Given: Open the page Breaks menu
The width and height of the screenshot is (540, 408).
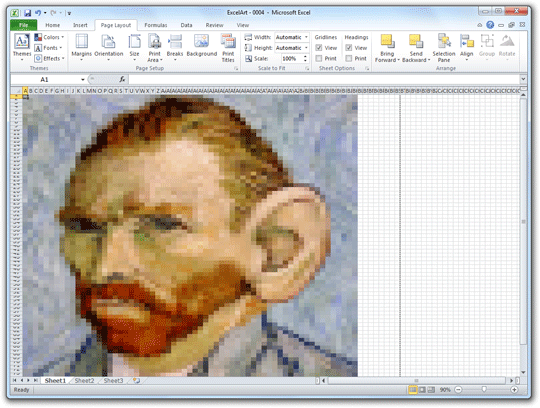Looking at the screenshot, I should [x=175, y=47].
